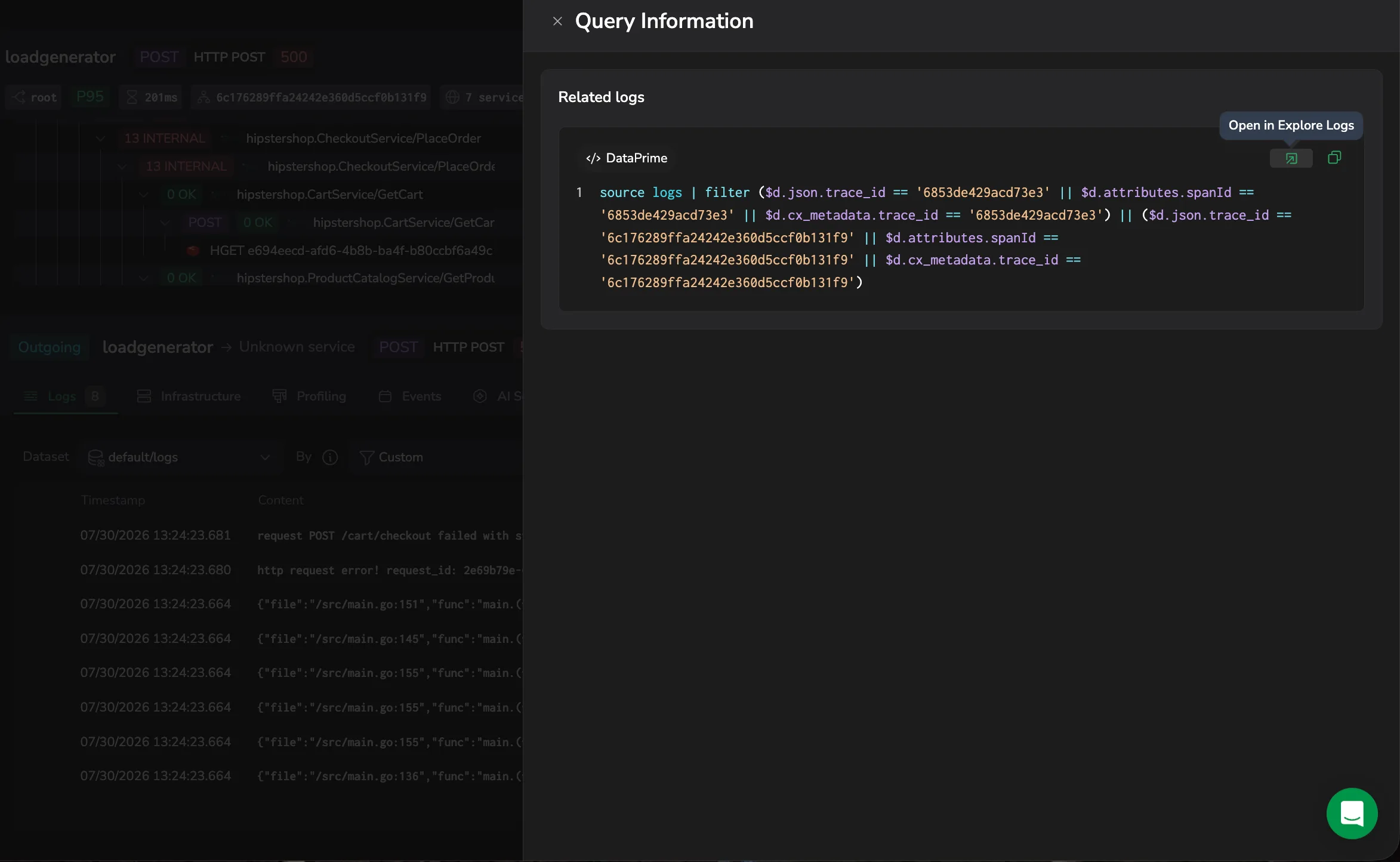Click the DataPrime code label
Image resolution: width=1400 pixels, height=862 pixels.
627,158
